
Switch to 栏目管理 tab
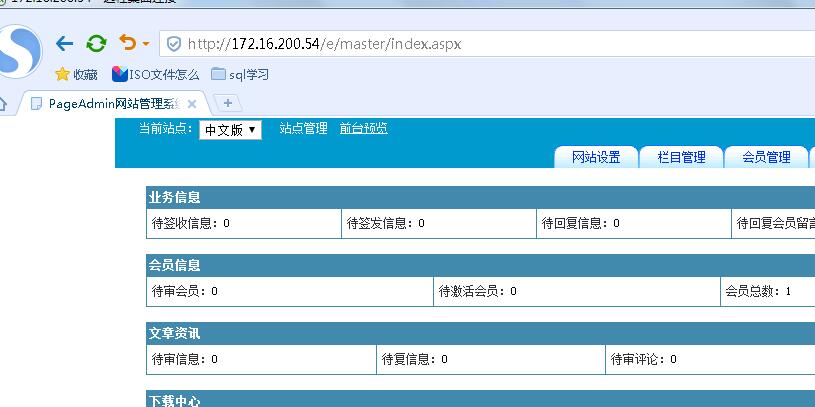pos(681,157)
